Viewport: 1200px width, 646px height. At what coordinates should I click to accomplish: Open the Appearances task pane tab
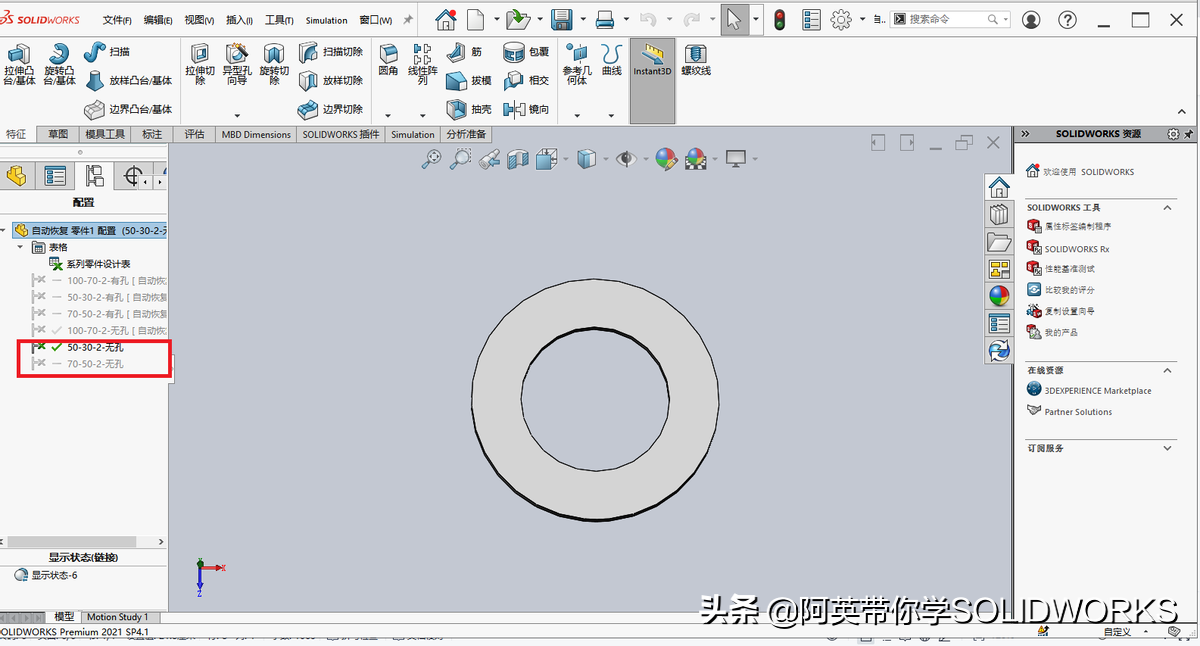[x=999, y=296]
